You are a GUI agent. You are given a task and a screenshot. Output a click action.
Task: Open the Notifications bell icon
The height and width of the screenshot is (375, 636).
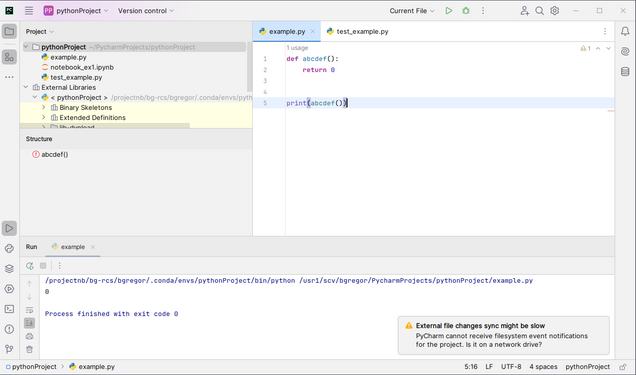click(x=625, y=31)
